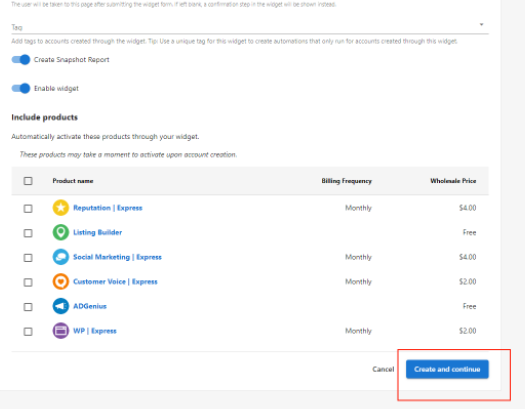Click the WP Express purple icon
Screen dimensions: 525x409
click(x=61, y=331)
